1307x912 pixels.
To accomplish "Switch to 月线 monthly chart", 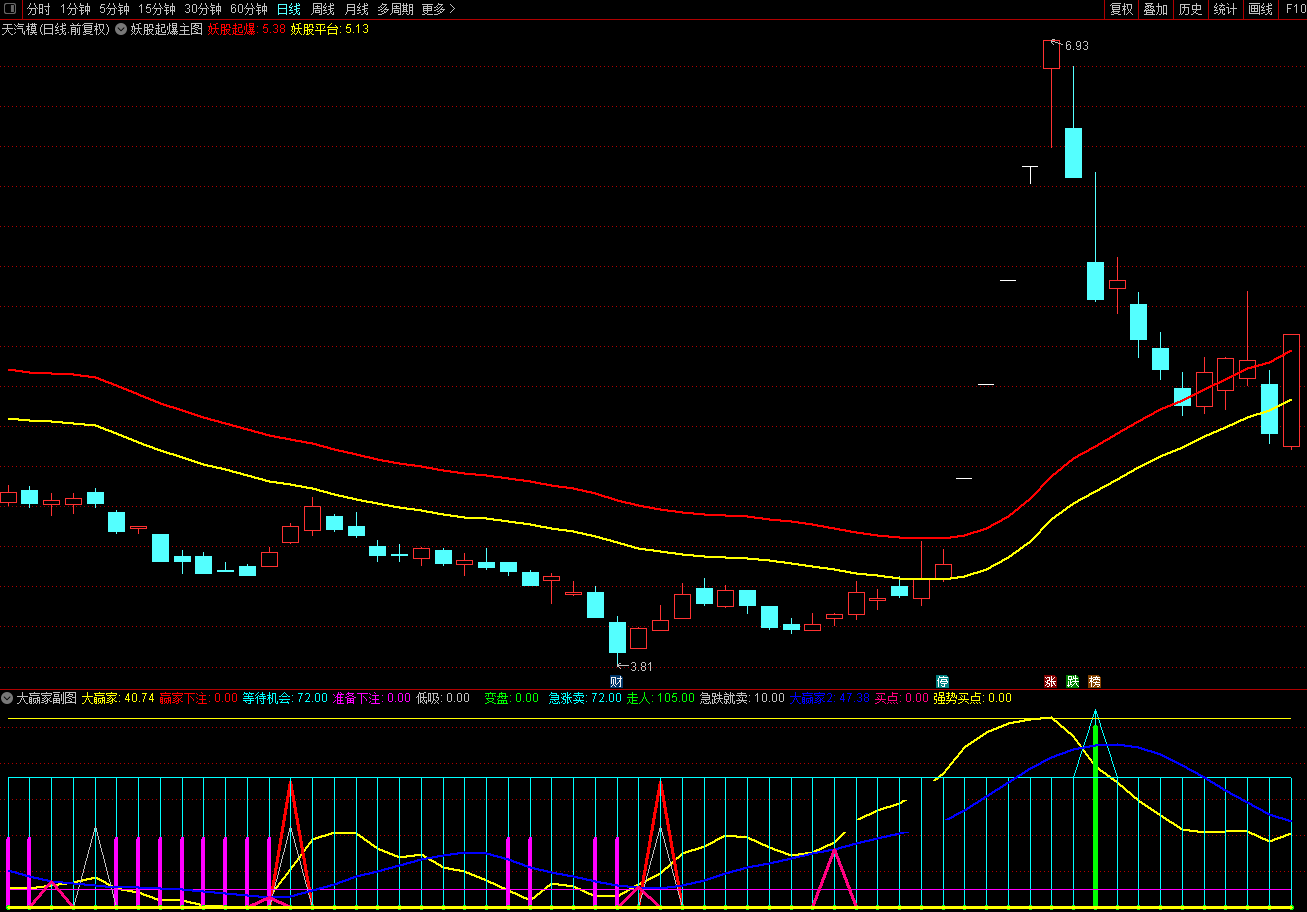I will [x=357, y=9].
